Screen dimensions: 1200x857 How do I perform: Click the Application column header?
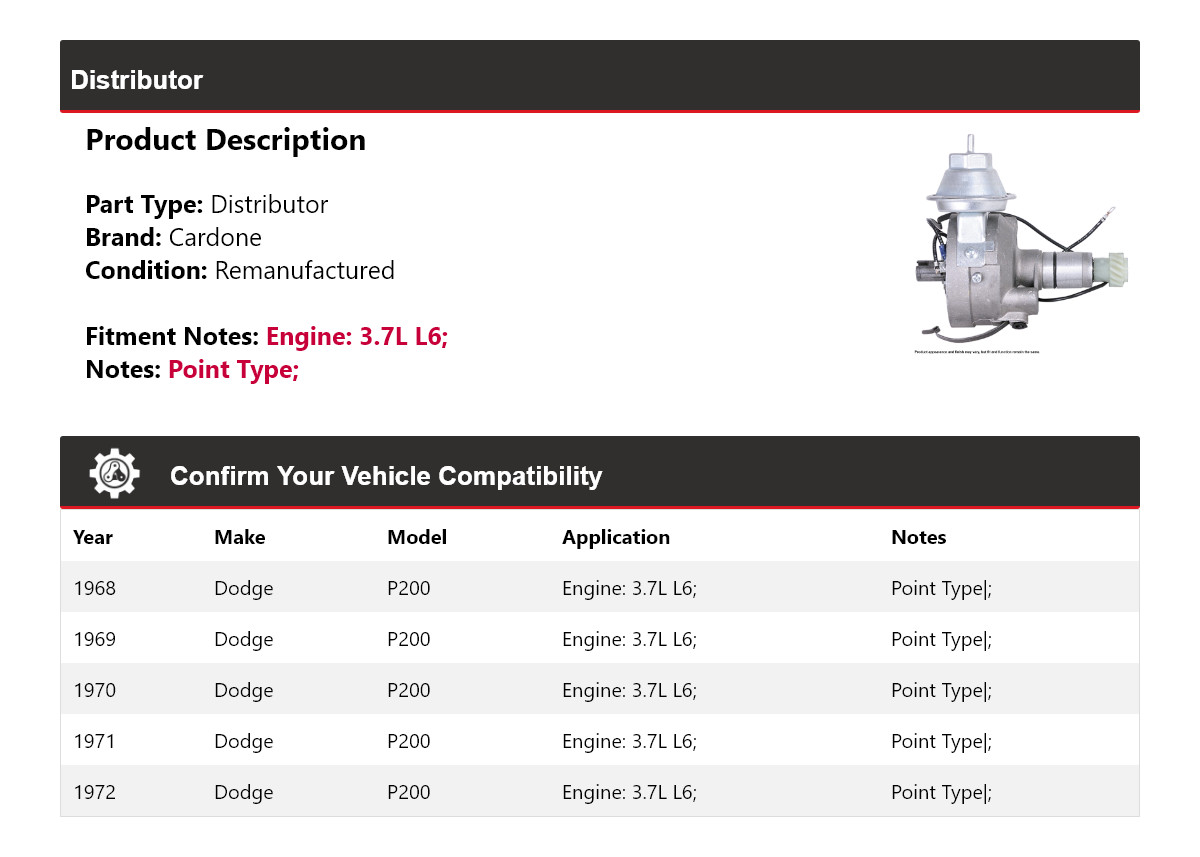point(616,537)
